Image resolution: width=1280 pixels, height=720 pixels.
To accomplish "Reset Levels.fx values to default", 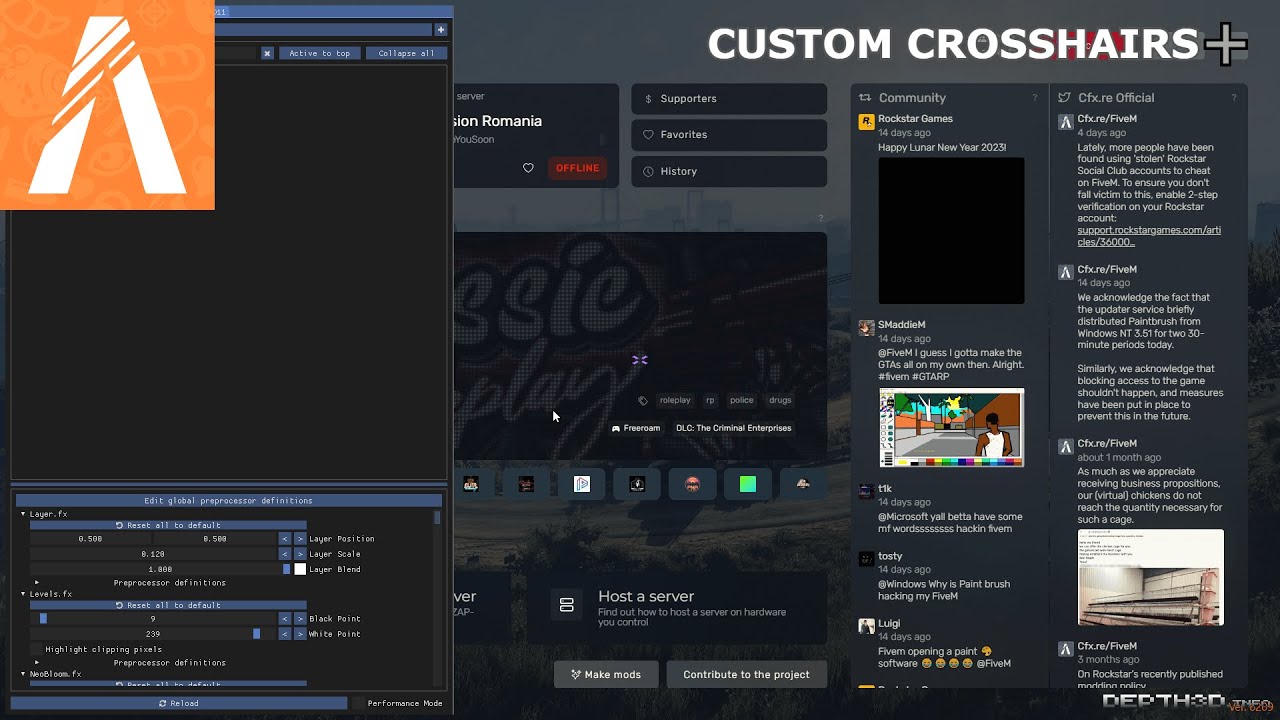I will (168, 605).
